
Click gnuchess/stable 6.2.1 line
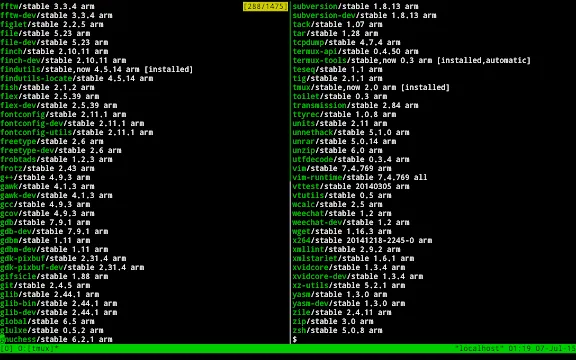pos(56,339)
